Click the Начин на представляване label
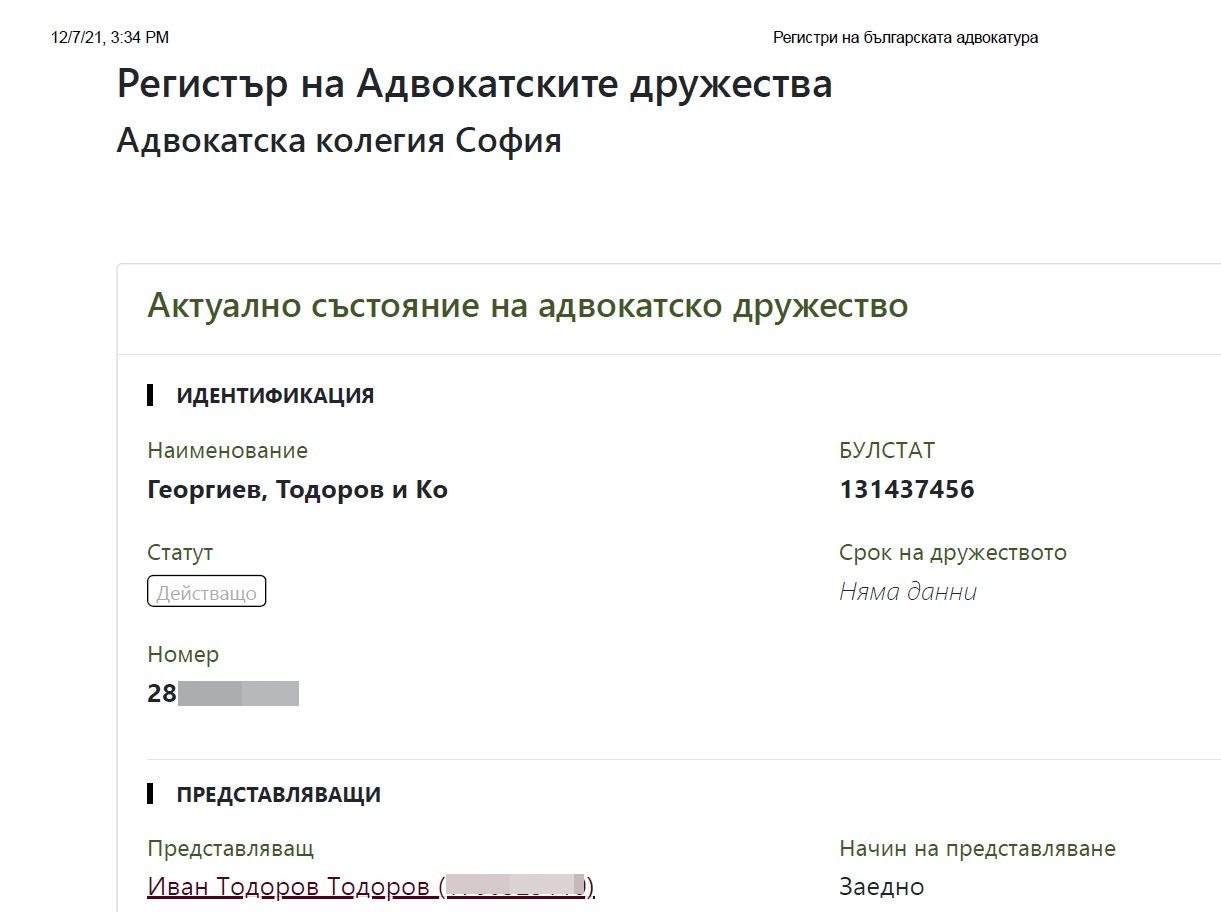 977,849
